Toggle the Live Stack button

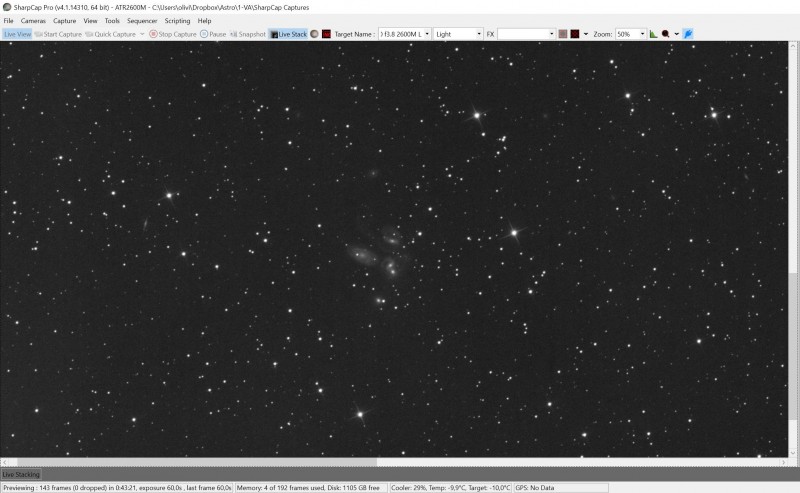point(288,34)
